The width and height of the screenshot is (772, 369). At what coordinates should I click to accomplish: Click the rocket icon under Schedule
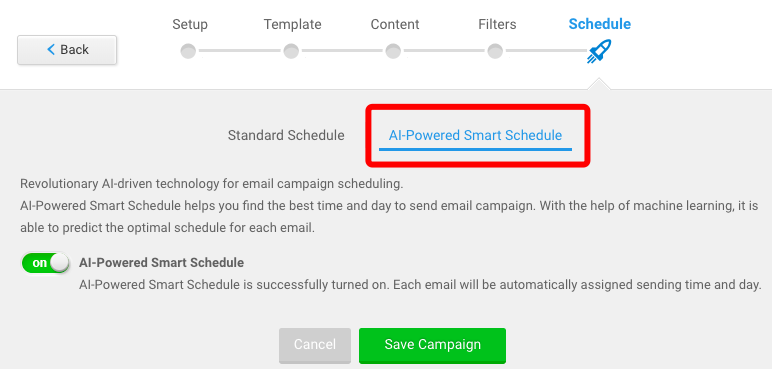(x=599, y=51)
